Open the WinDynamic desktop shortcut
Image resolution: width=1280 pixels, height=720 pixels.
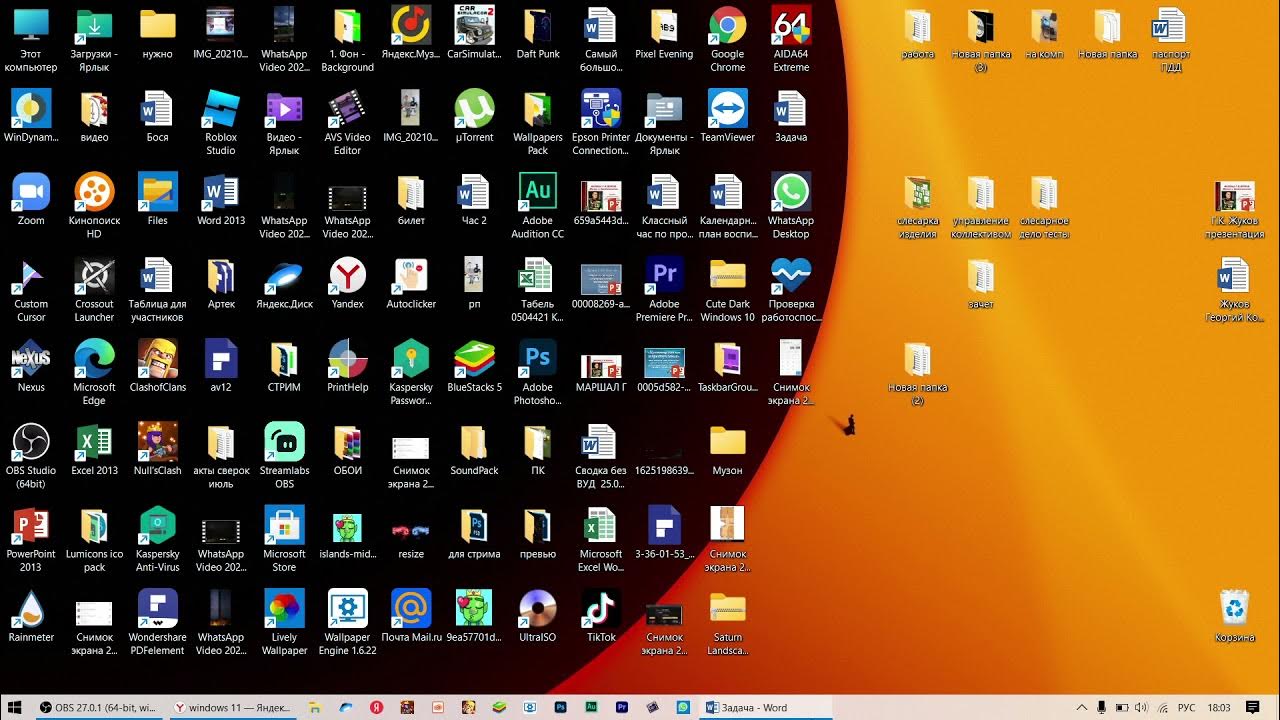pos(31,115)
